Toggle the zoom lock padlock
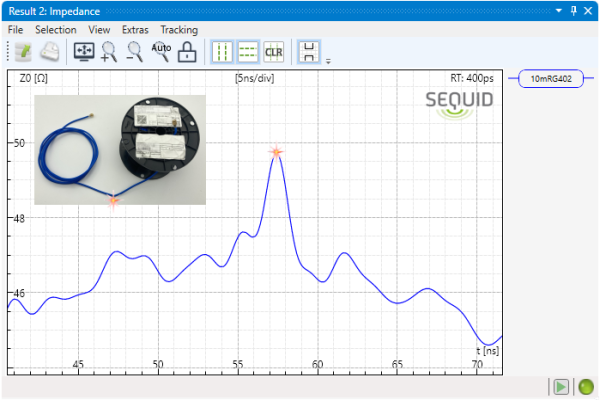This screenshot has width=600, height=400. click(x=186, y=52)
